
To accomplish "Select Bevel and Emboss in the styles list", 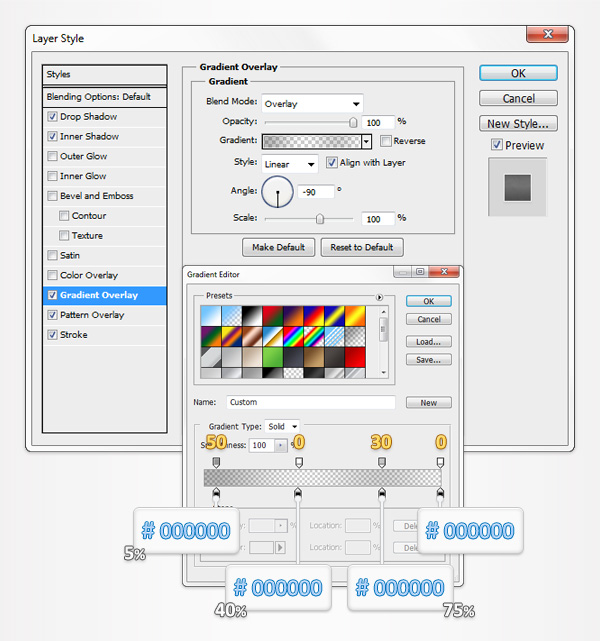I will (96, 196).
